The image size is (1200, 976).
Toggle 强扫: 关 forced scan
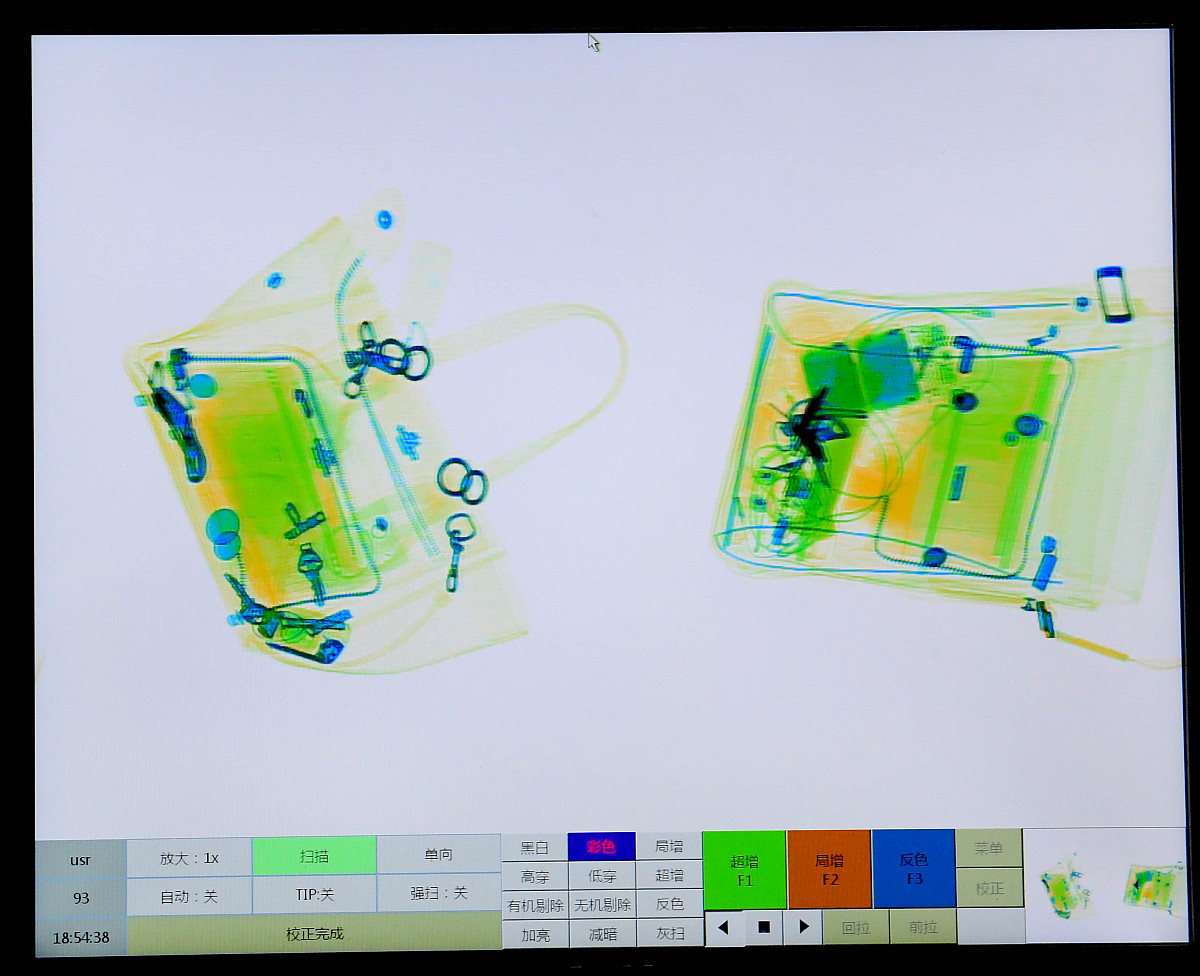click(438, 894)
